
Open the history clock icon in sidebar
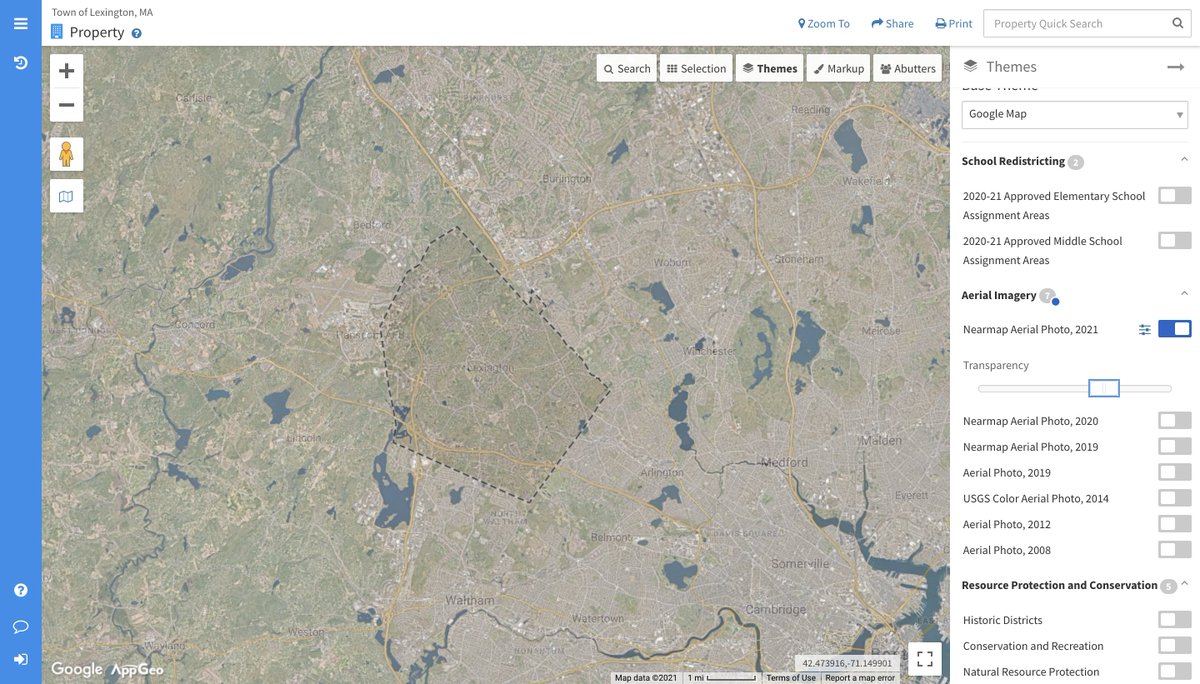[x=20, y=63]
